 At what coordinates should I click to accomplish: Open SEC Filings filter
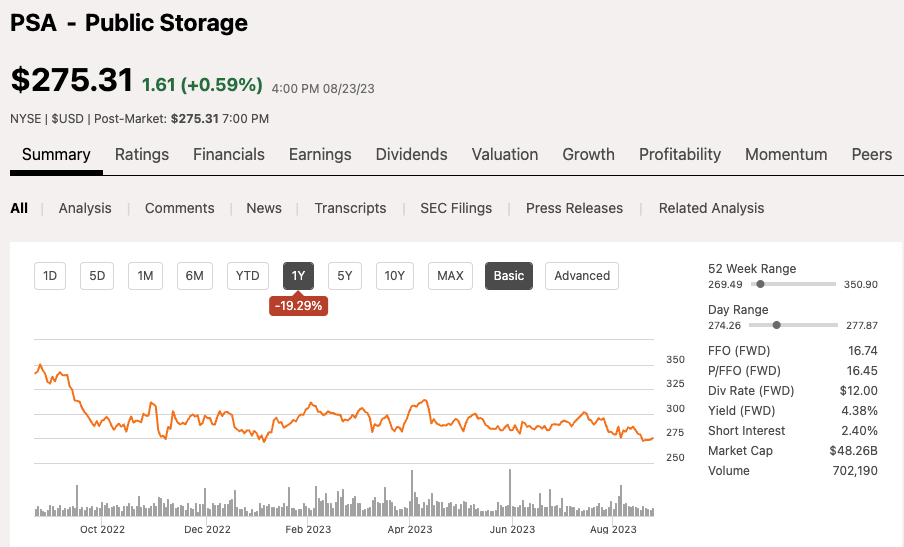456,208
